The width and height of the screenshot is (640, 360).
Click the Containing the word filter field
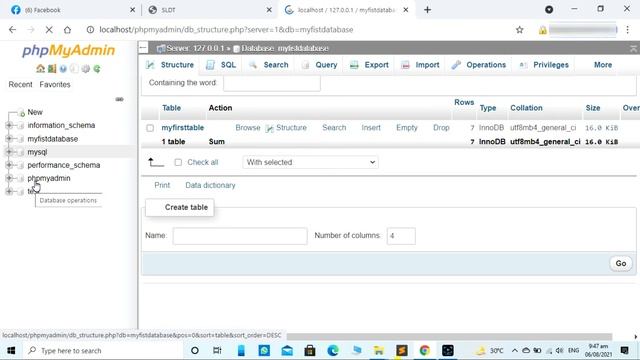point(272,83)
